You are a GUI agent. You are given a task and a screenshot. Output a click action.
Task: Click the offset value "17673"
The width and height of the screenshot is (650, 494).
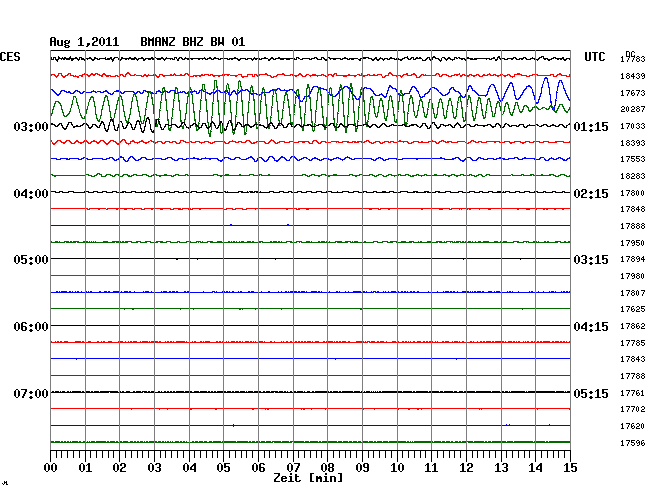tap(633, 93)
